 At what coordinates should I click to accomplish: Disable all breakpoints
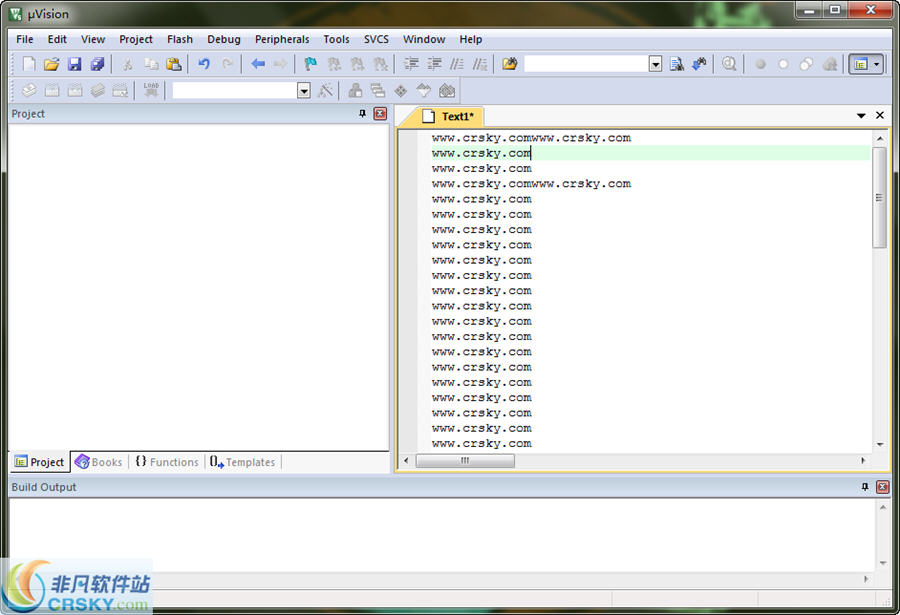coord(806,64)
